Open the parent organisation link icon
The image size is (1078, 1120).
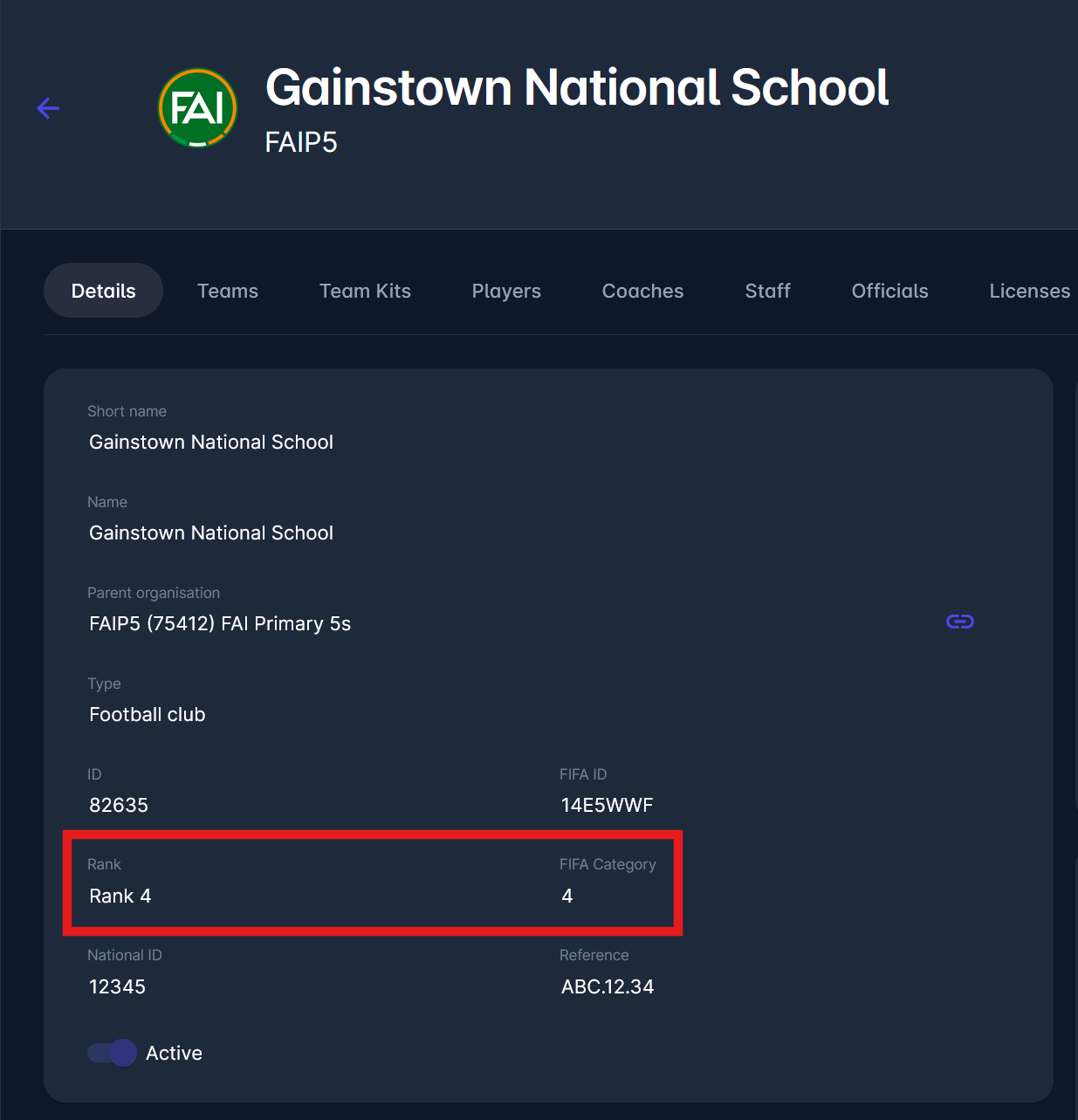[959, 622]
